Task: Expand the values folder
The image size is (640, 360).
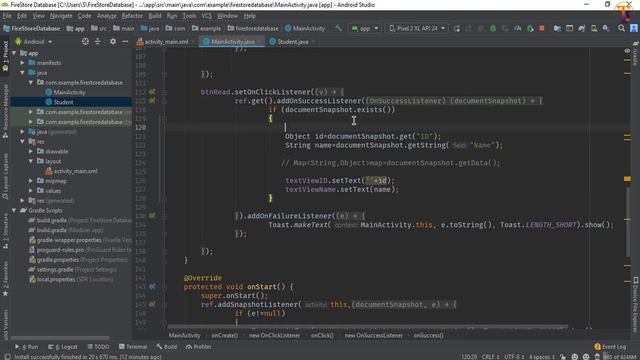Action: click(31, 191)
